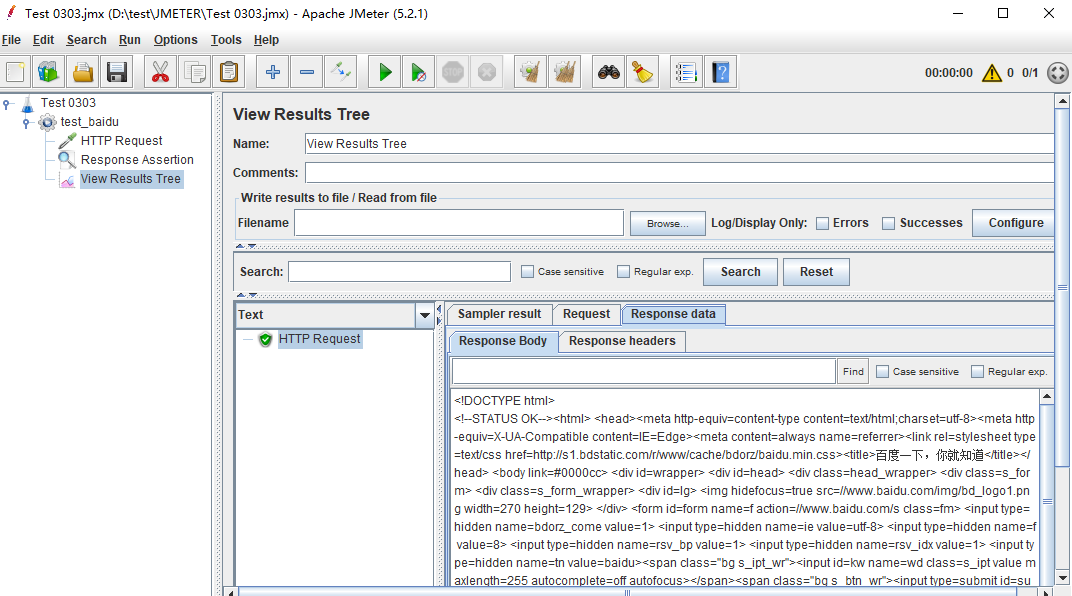Image resolution: width=1072 pixels, height=596 pixels.
Task: Select the Response Body tab
Action: [x=502, y=340]
